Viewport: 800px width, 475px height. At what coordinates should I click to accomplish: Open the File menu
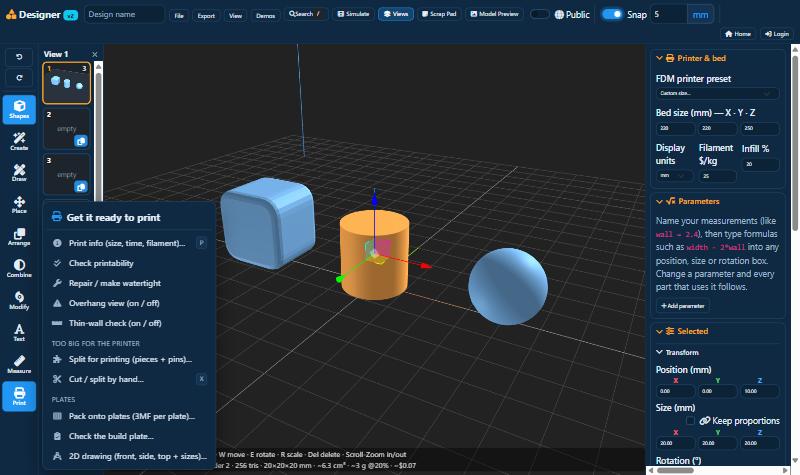(x=179, y=15)
